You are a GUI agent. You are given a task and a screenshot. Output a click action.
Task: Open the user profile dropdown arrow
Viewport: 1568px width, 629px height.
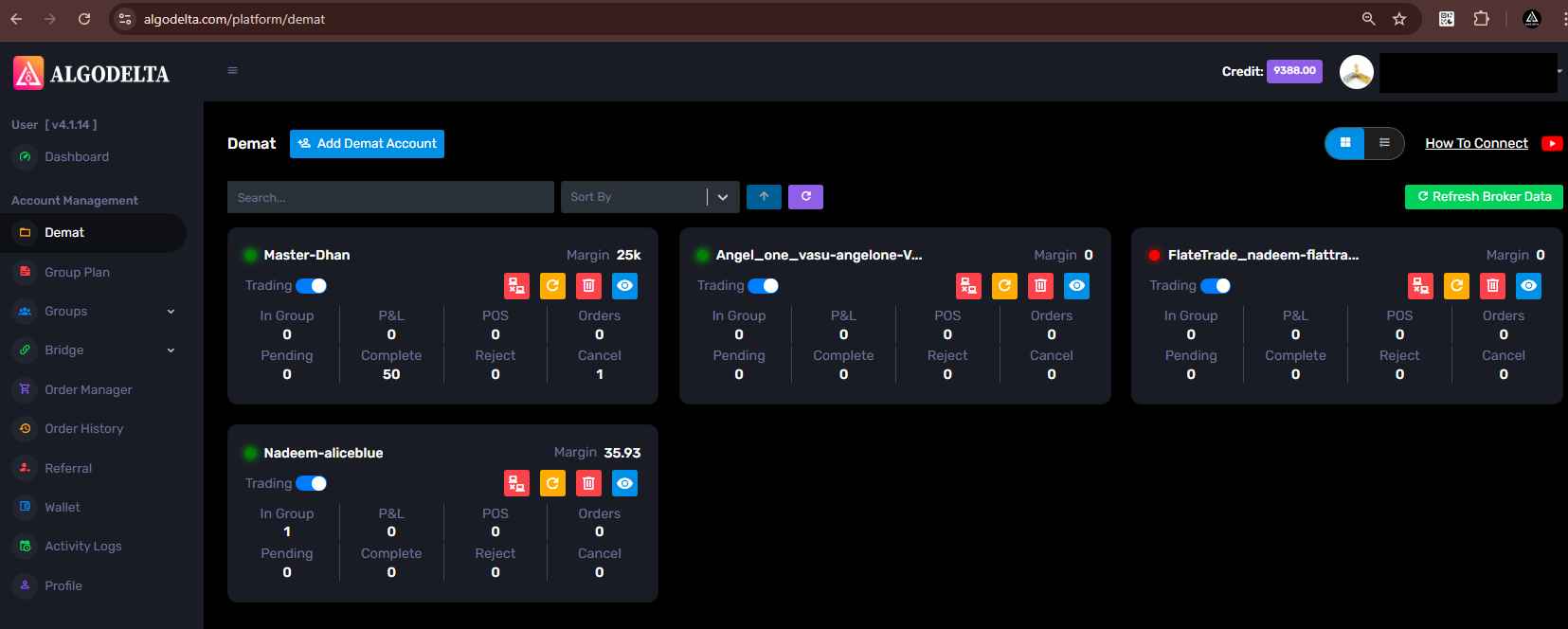click(1559, 72)
